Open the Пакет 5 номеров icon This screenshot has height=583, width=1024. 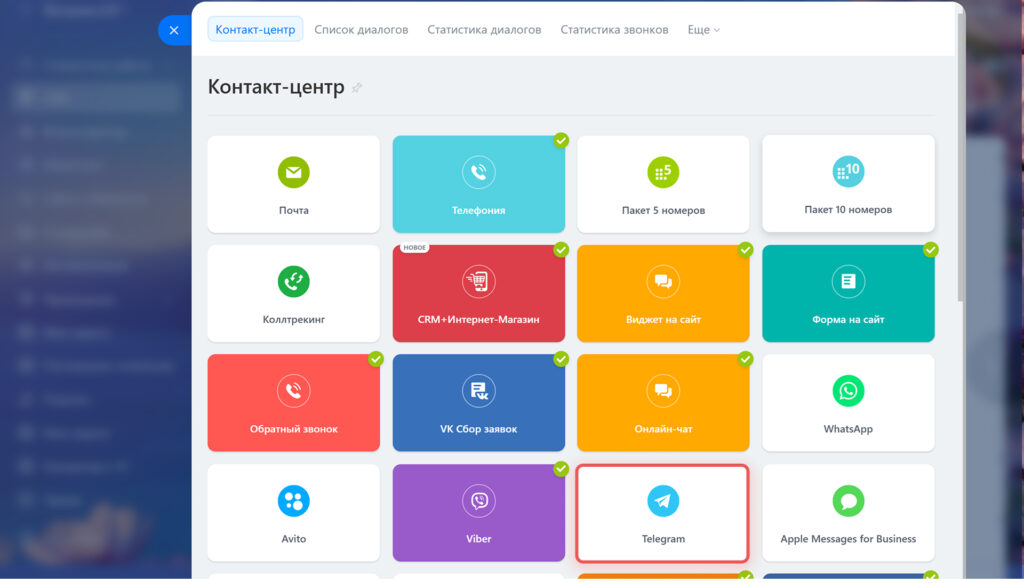[663, 172]
